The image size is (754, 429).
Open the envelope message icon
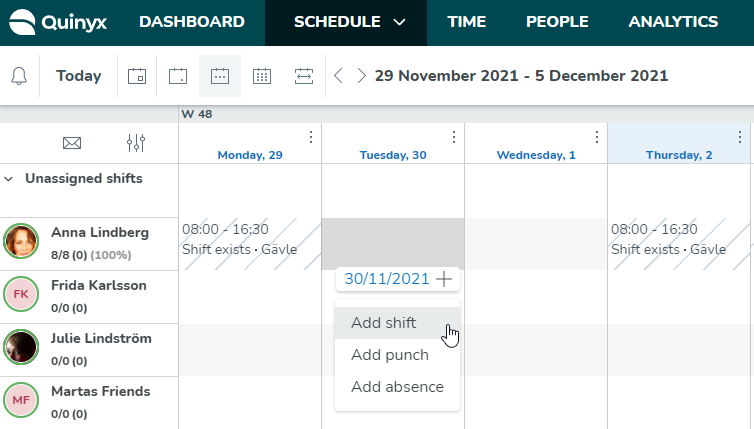click(72, 143)
